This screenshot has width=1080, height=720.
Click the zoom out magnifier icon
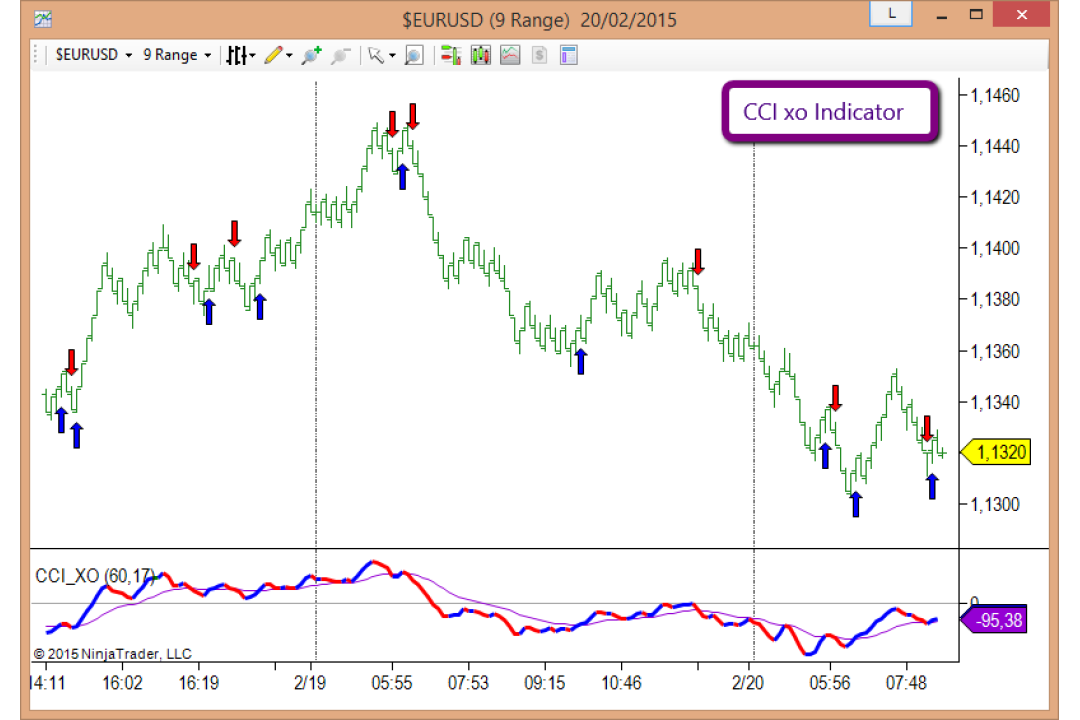tap(340, 56)
